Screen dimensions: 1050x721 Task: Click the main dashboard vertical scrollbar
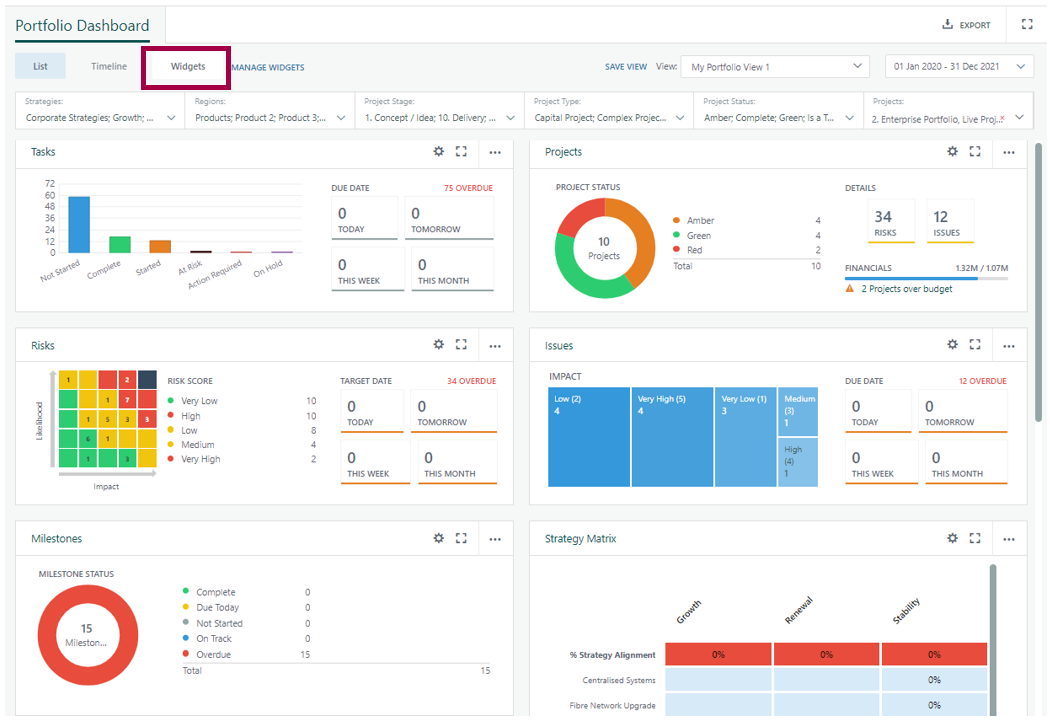coord(1039,281)
